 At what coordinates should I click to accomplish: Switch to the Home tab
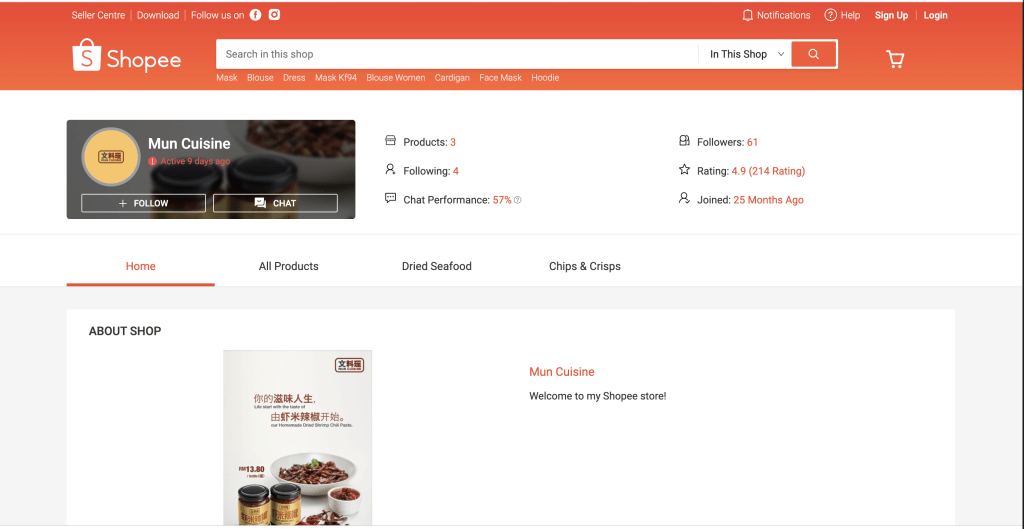point(140,266)
